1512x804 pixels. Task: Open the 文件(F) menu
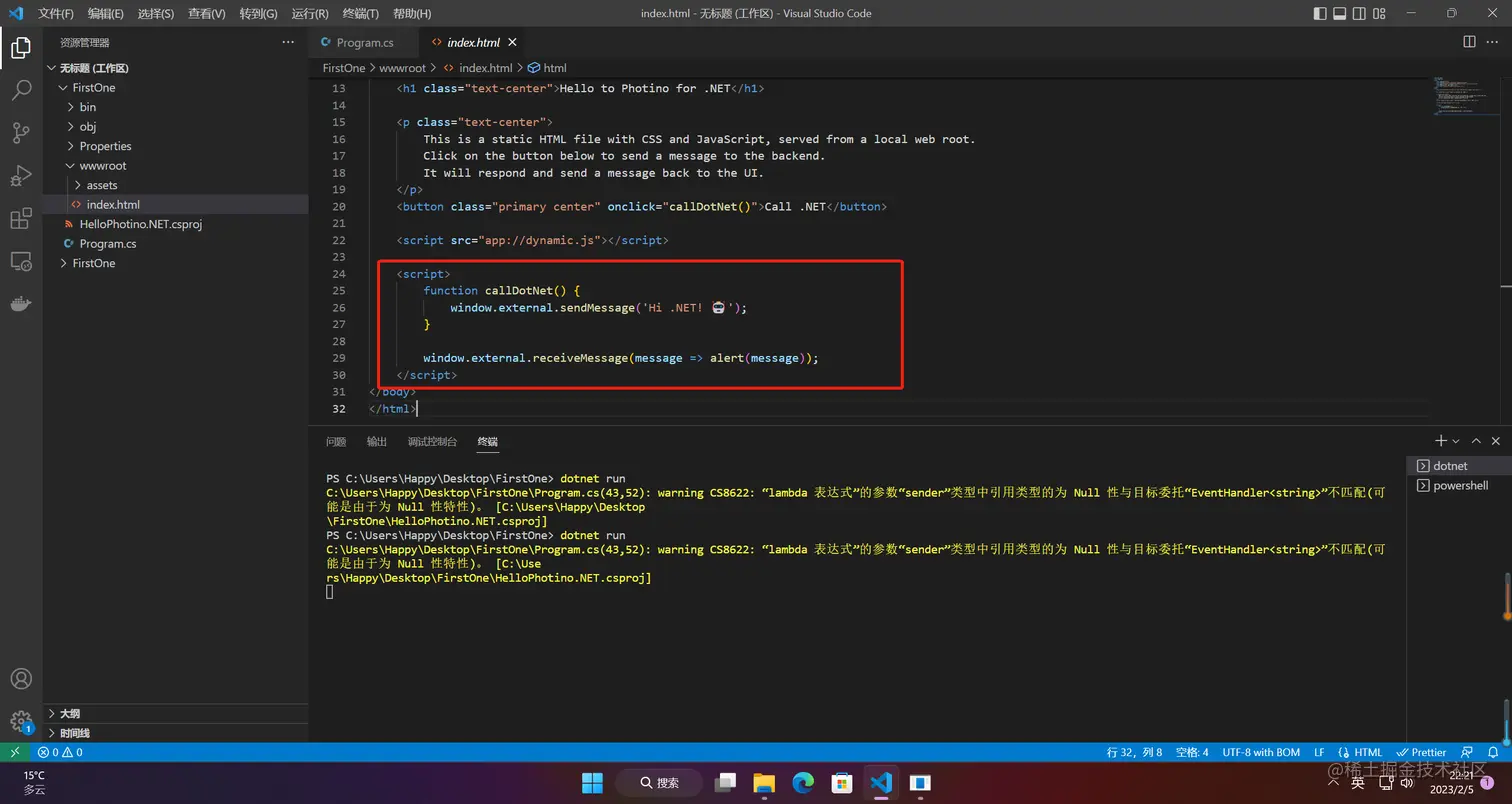click(x=56, y=13)
